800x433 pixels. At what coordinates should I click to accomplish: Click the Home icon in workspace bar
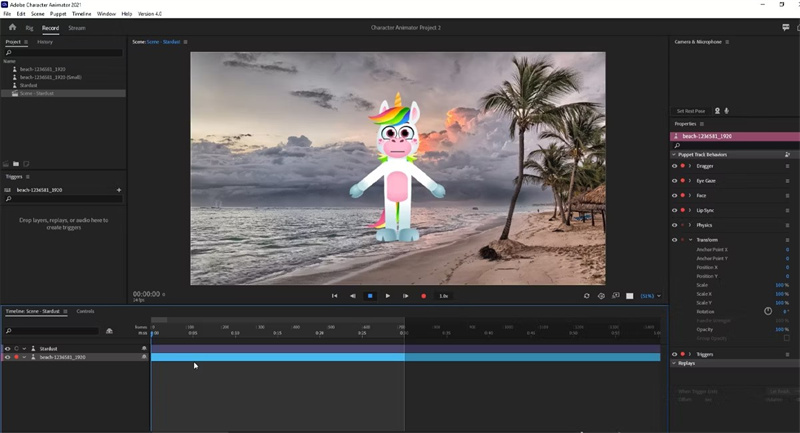(12, 28)
